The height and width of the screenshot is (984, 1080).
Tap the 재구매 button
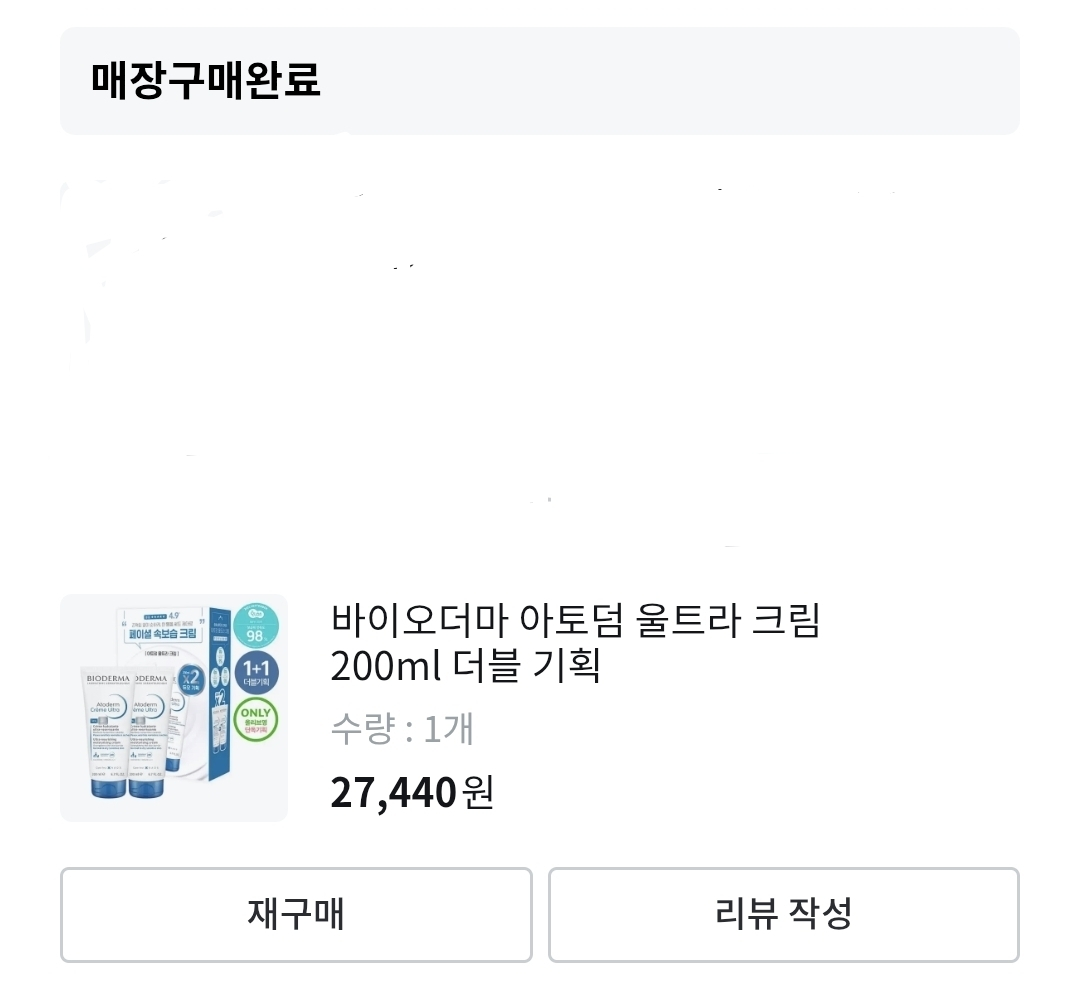click(x=296, y=914)
